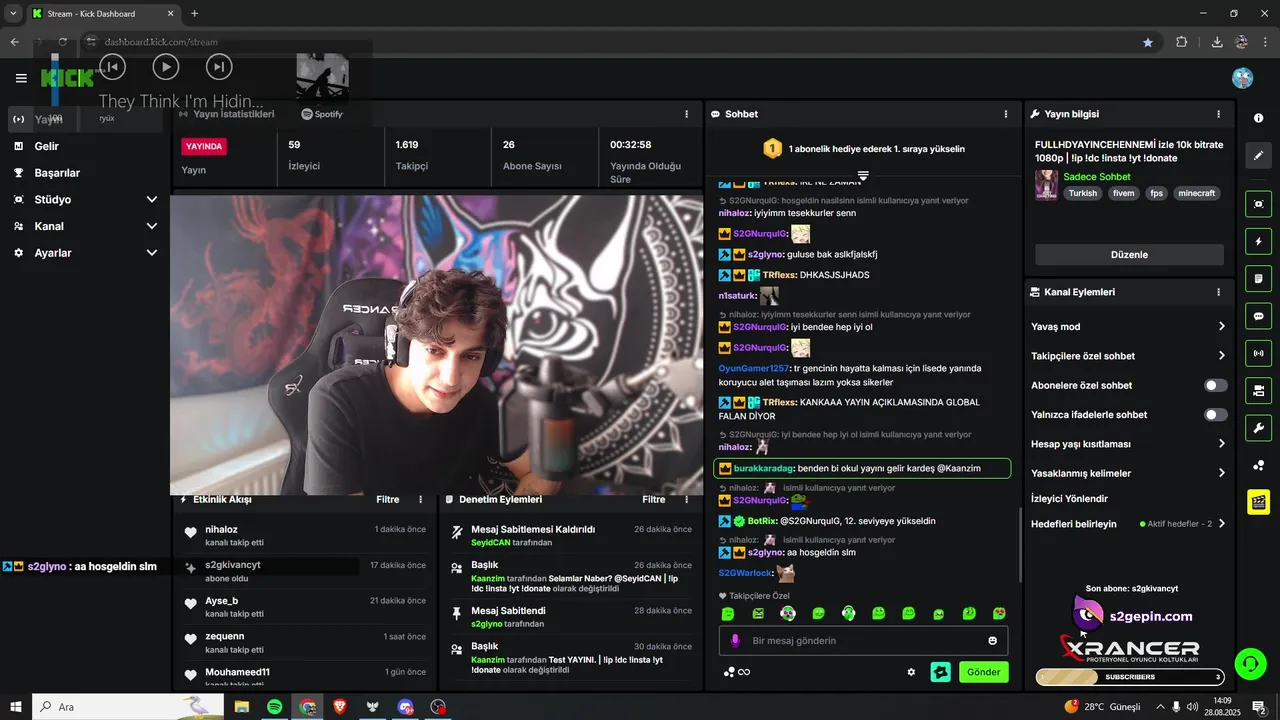Click the Düzenle button

(1129, 255)
